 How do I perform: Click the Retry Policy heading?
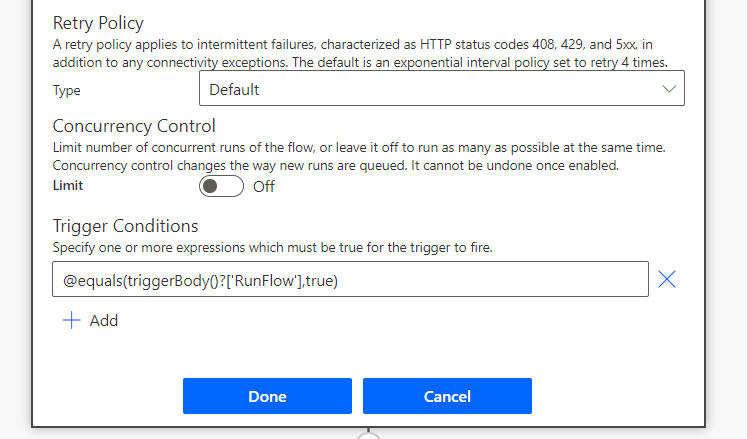point(98,23)
